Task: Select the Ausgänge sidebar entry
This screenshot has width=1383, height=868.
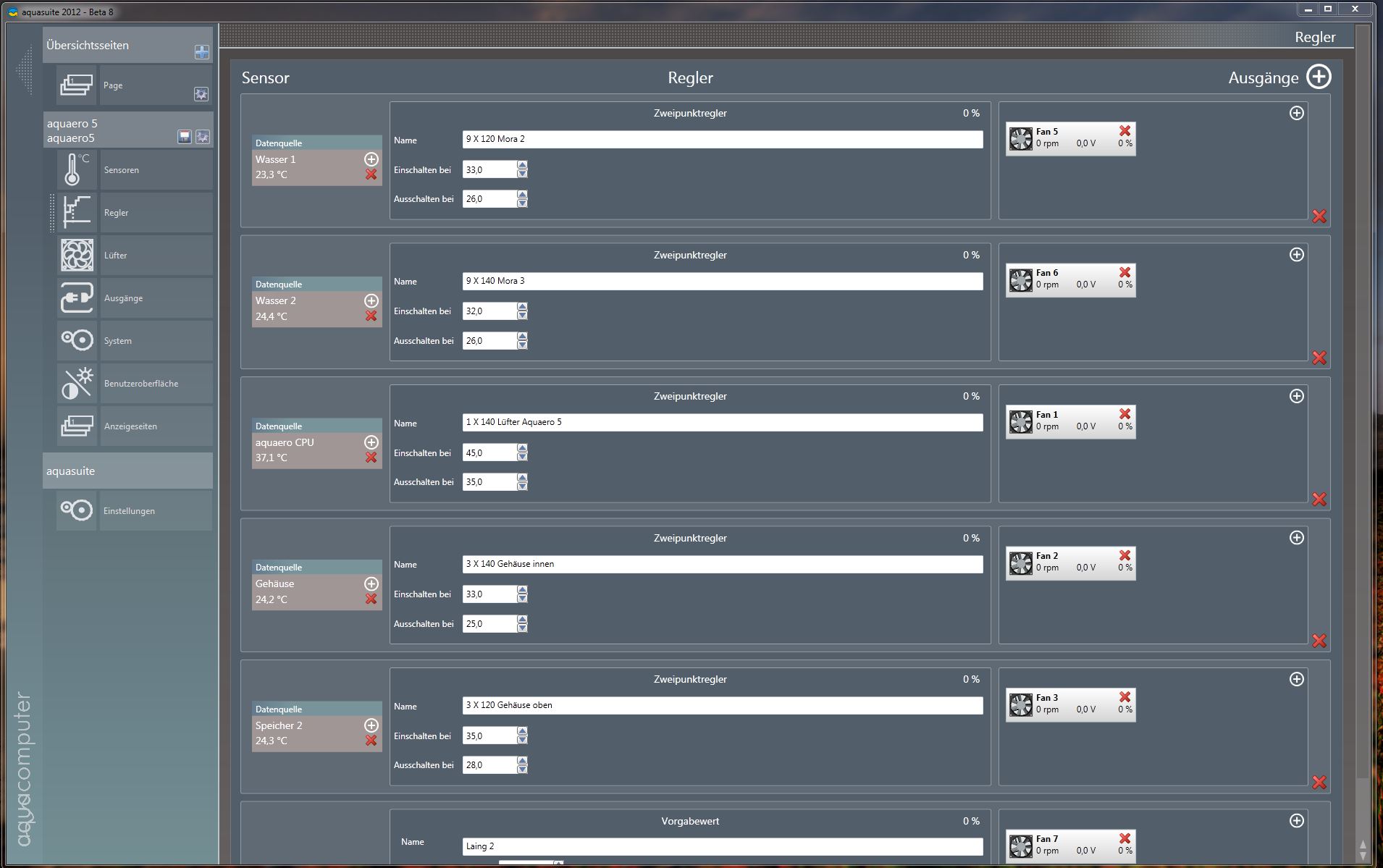Action: (156, 298)
